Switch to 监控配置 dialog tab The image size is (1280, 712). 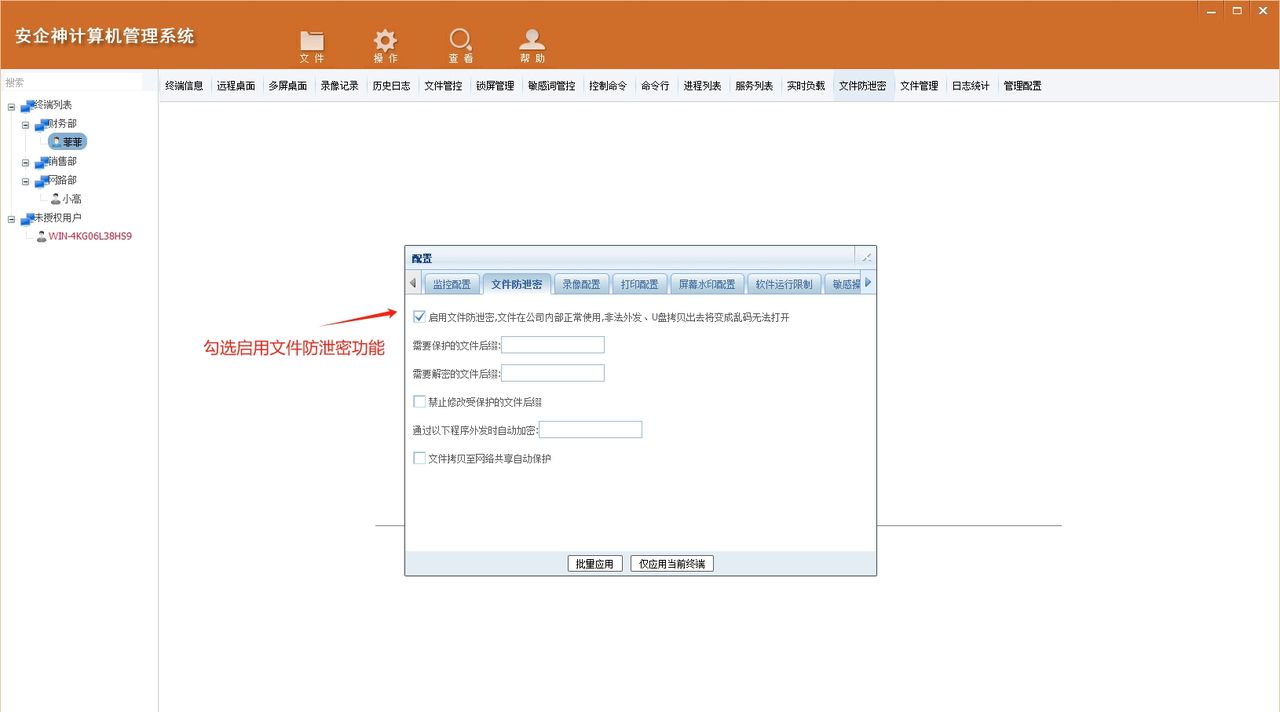451,284
